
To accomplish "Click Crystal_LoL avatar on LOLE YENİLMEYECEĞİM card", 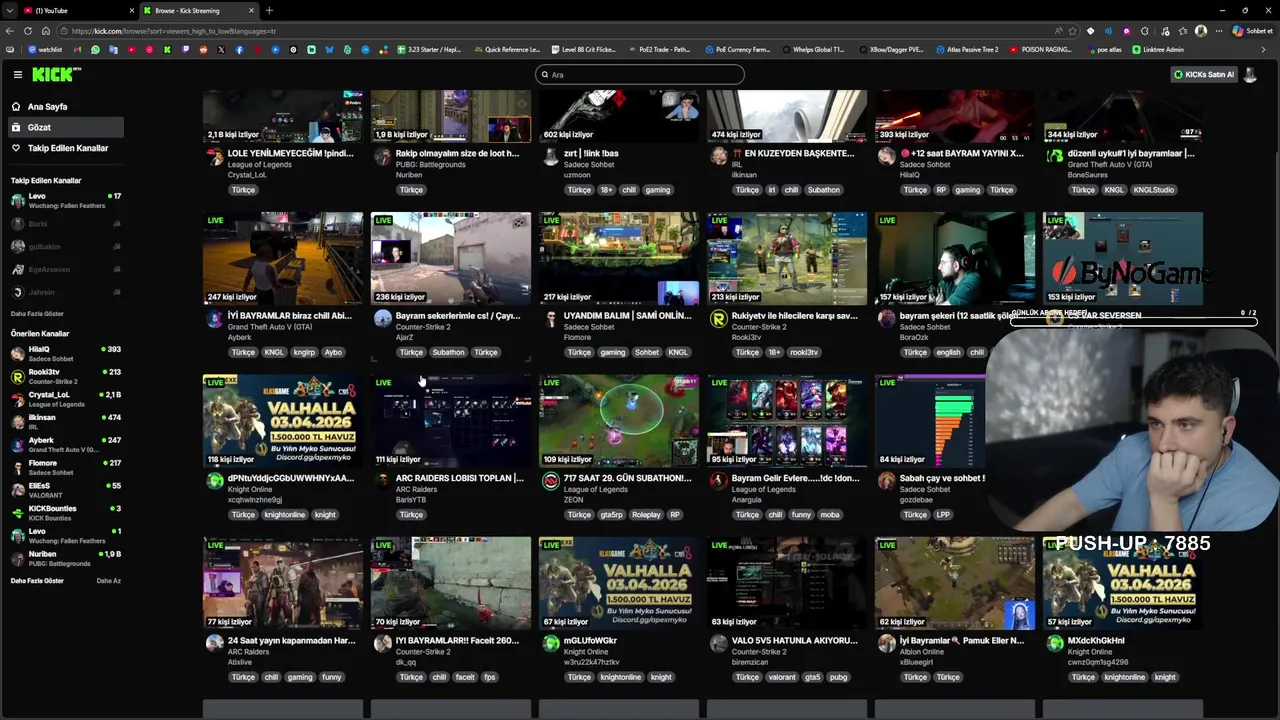I will pyautogui.click(x=214, y=157).
